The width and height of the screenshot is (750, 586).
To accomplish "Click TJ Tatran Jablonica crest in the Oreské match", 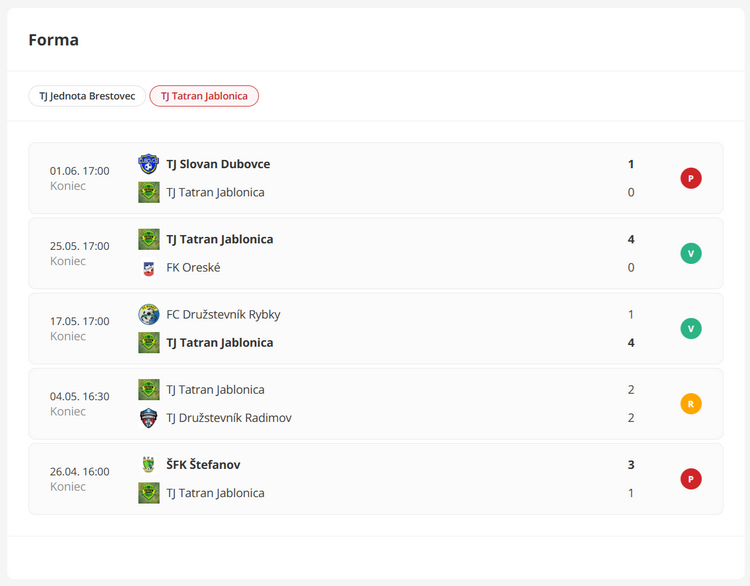I will point(149,239).
